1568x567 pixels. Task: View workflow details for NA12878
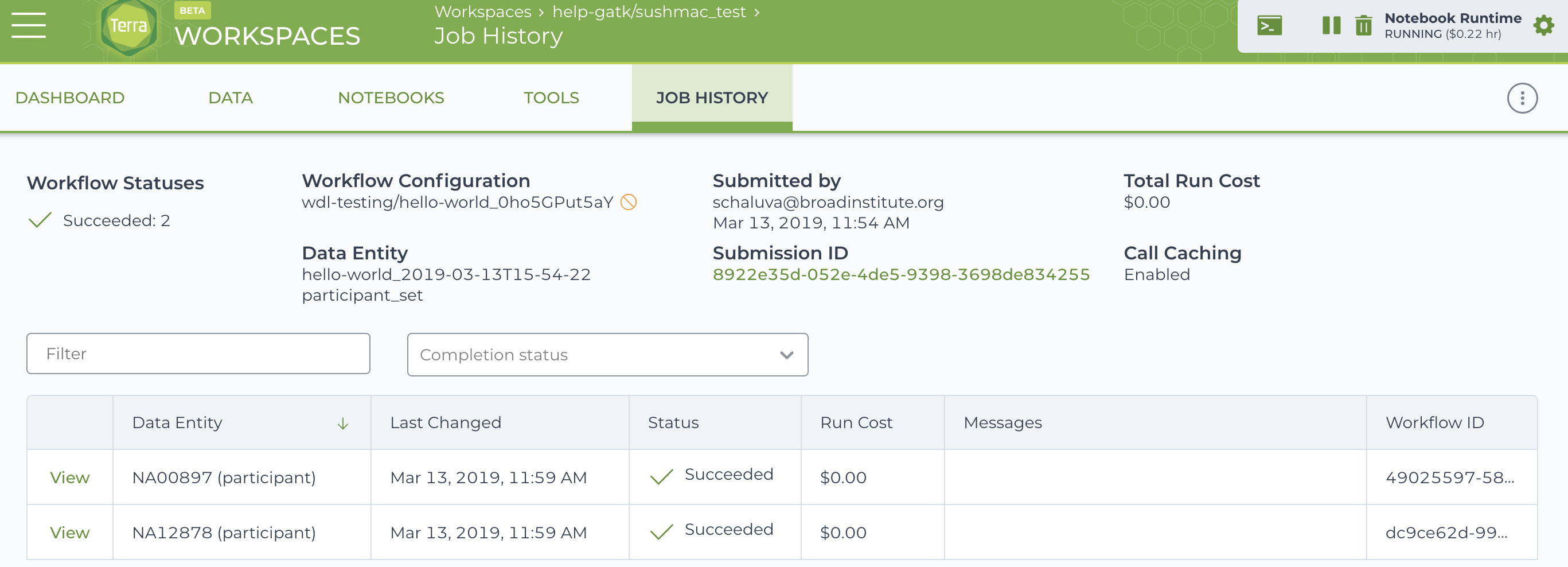coord(70,533)
